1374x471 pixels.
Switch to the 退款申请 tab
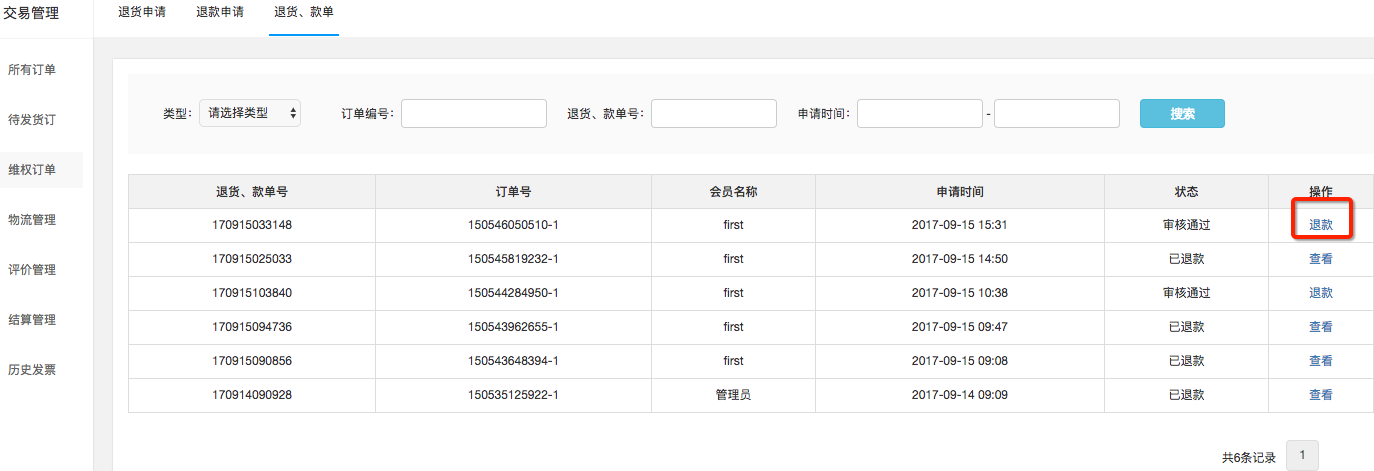(x=220, y=14)
